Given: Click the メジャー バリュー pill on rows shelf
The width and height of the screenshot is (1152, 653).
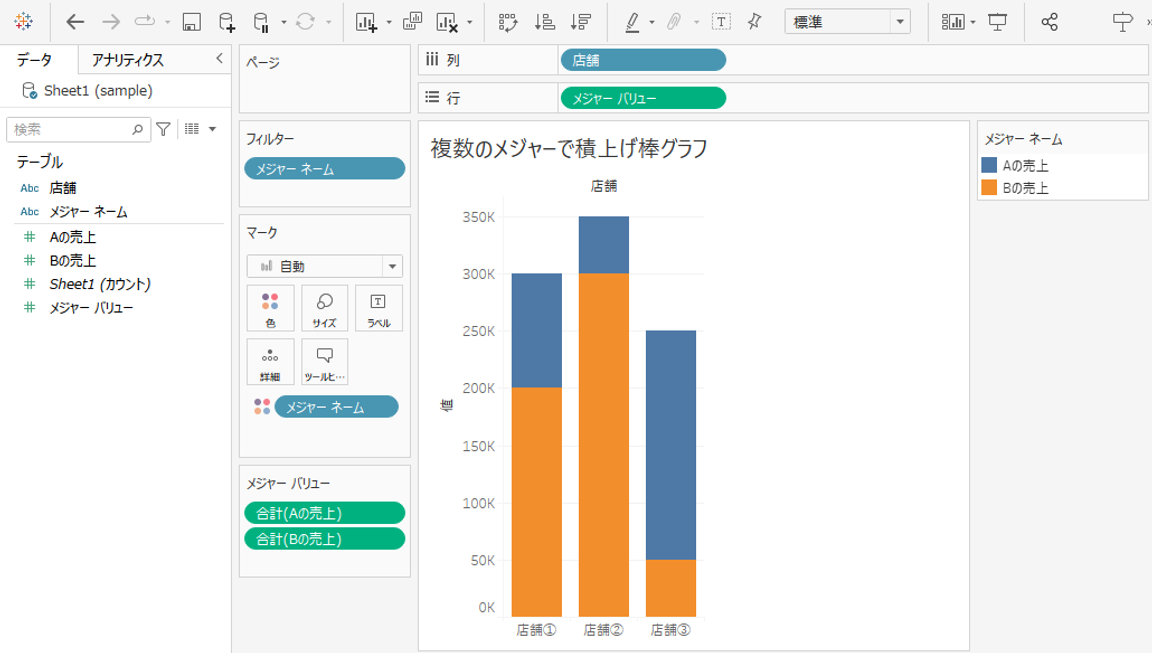Looking at the screenshot, I should pos(643,98).
